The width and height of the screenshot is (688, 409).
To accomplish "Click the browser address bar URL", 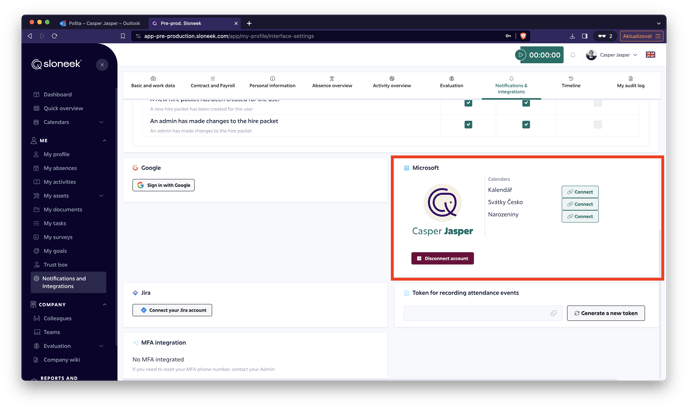I will click(x=229, y=36).
